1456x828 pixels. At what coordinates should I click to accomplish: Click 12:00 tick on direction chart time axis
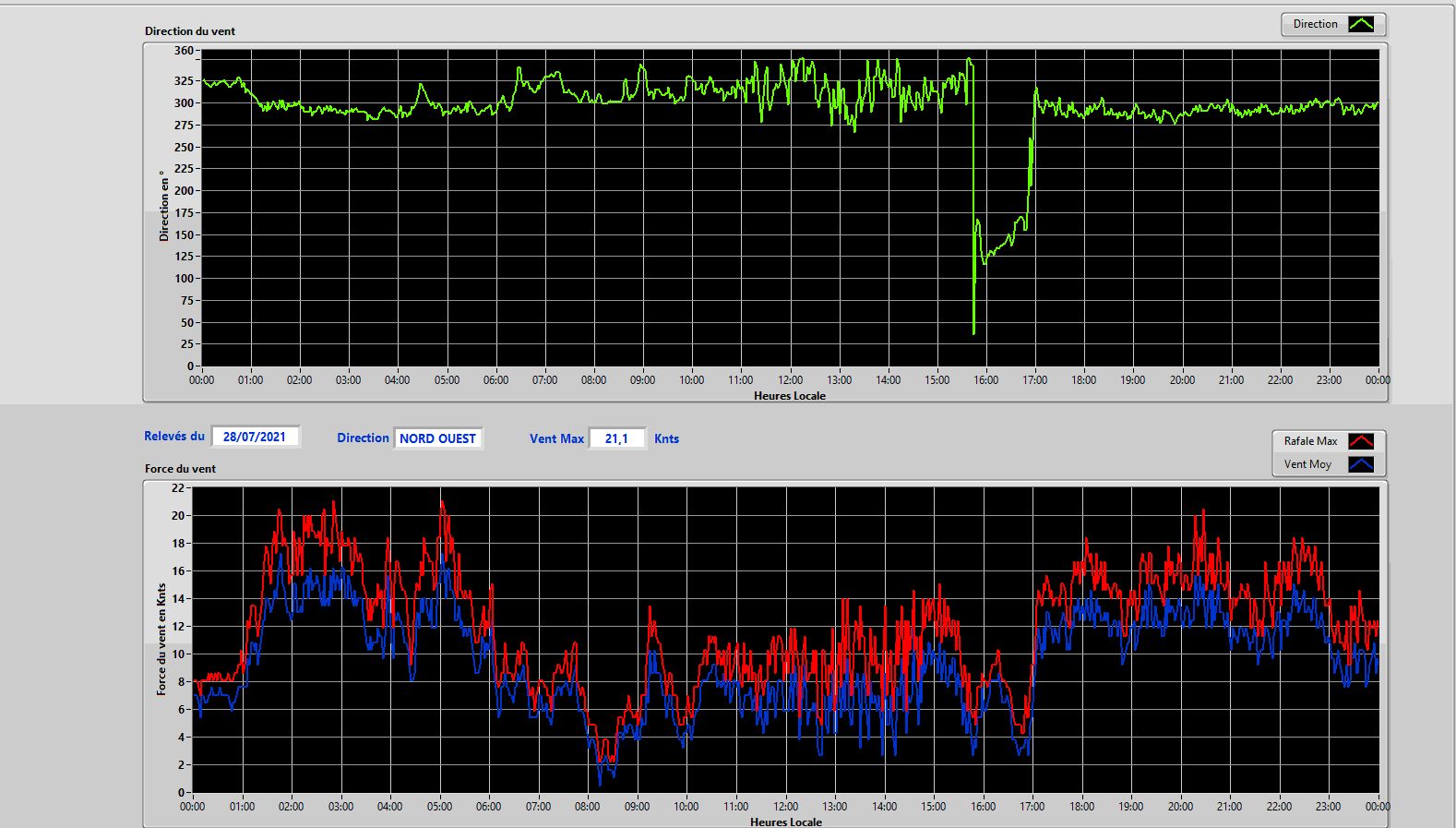coord(790,380)
